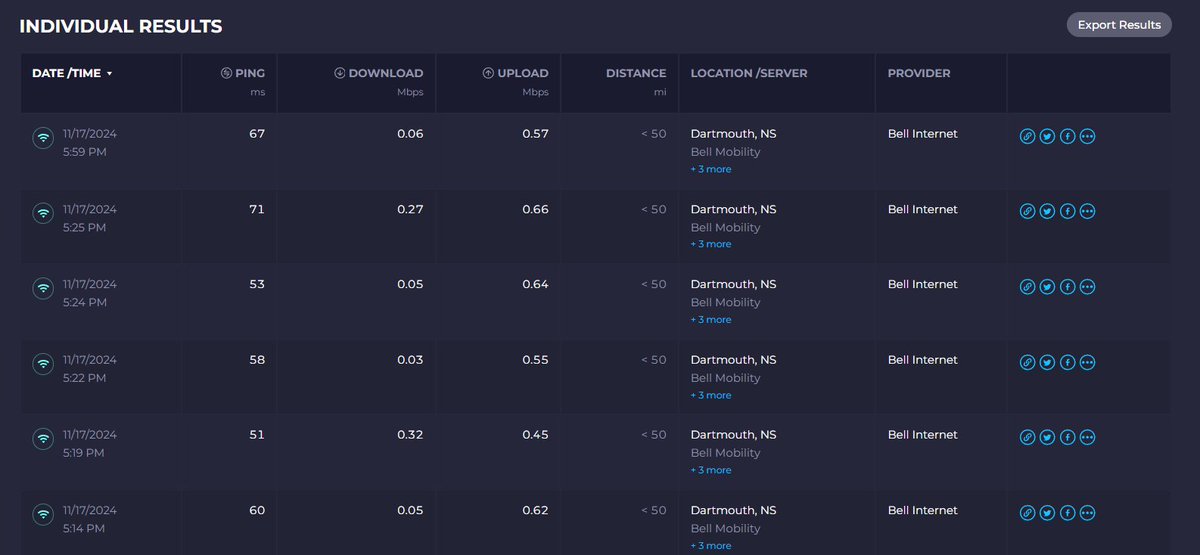Copy link icon for 5:25 PM result
Viewport: 1200px width, 555px height.
click(x=1027, y=211)
